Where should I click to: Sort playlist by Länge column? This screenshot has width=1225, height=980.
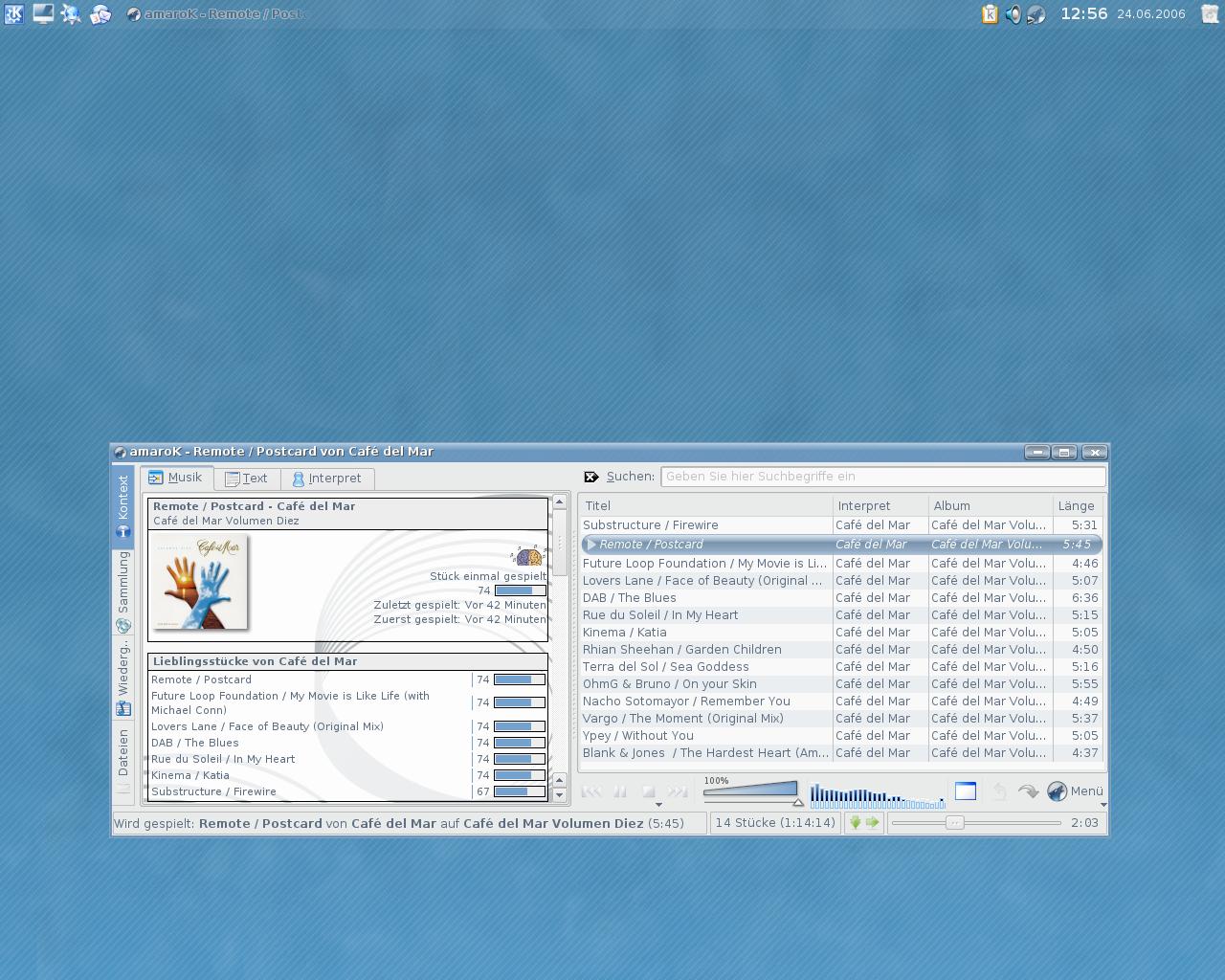pos(1078,505)
